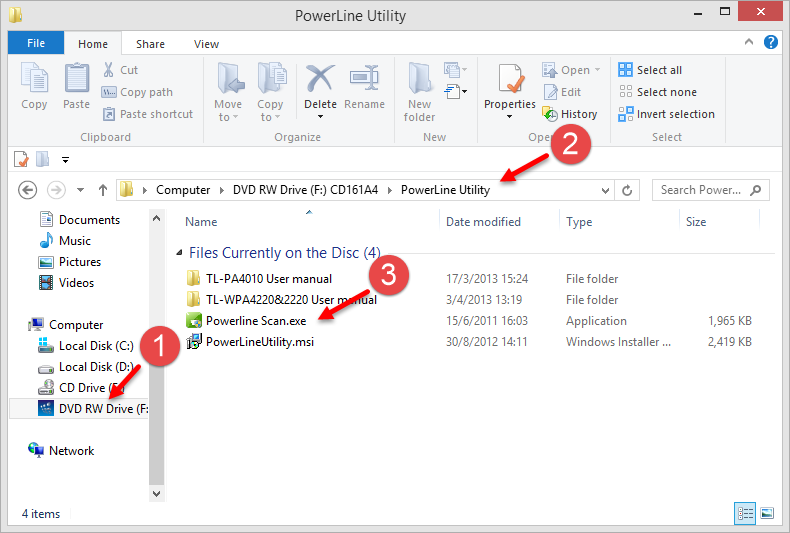Click the Forward navigation arrow
Screen dimensions: 790x533
coord(56,190)
